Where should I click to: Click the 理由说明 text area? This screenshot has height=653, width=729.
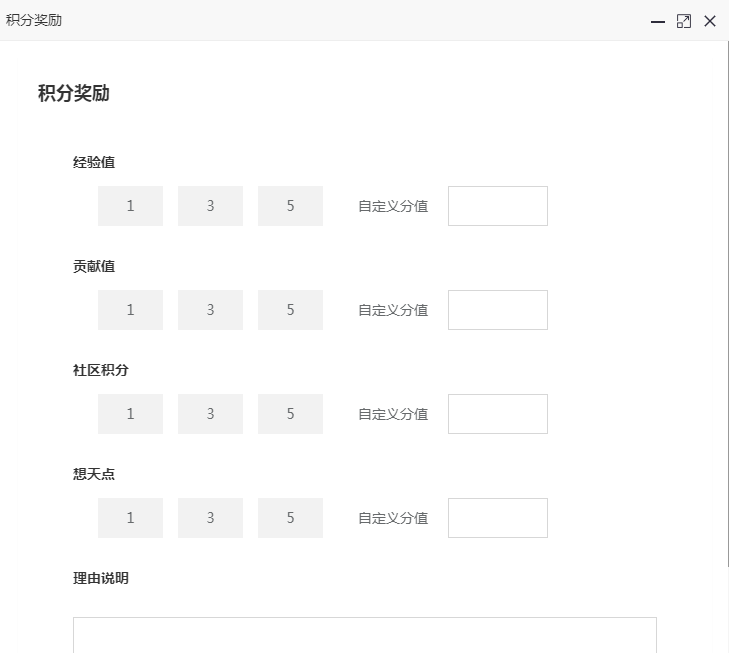365,635
